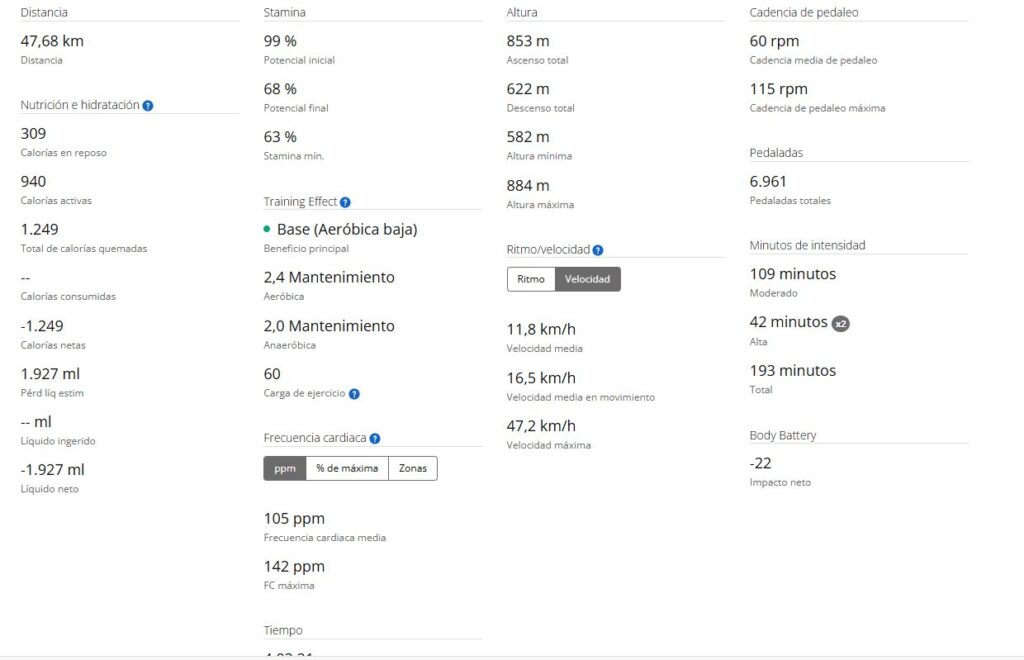
Task: Click the Body Battery section heading
Action: coord(783,435)
